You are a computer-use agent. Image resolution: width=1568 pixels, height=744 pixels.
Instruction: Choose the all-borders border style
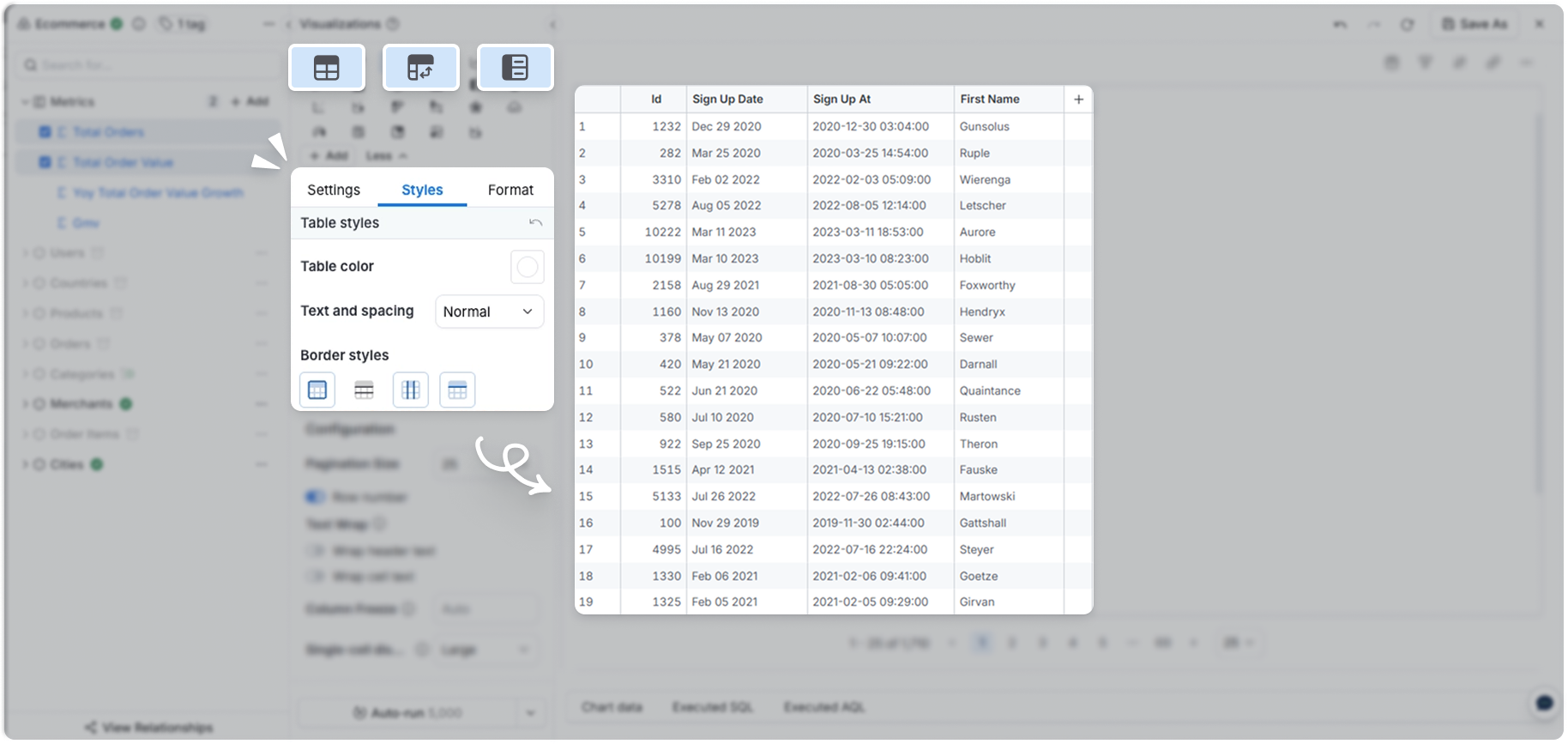[x=317, y=390]
